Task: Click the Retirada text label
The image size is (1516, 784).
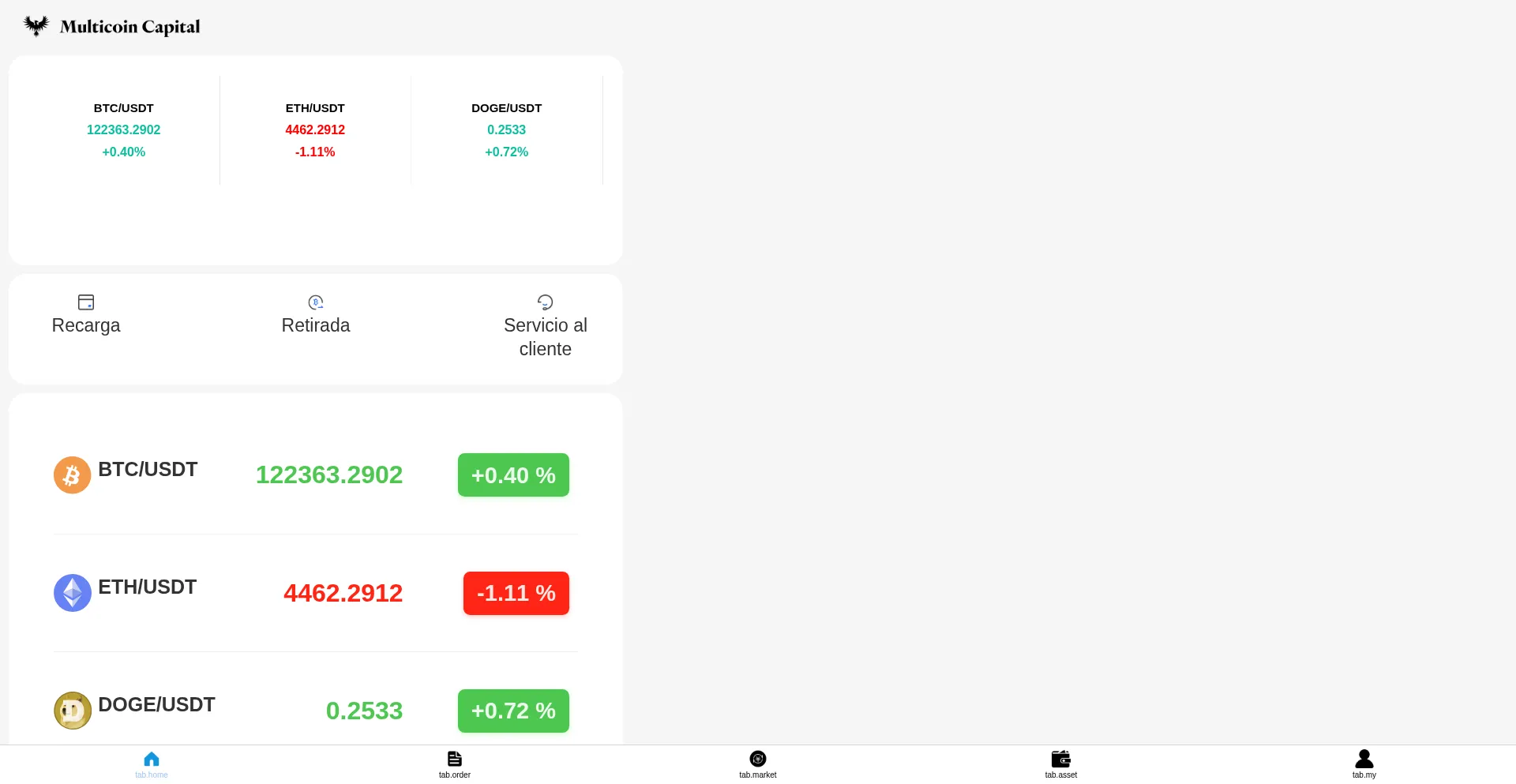Action: pos(316,325)
